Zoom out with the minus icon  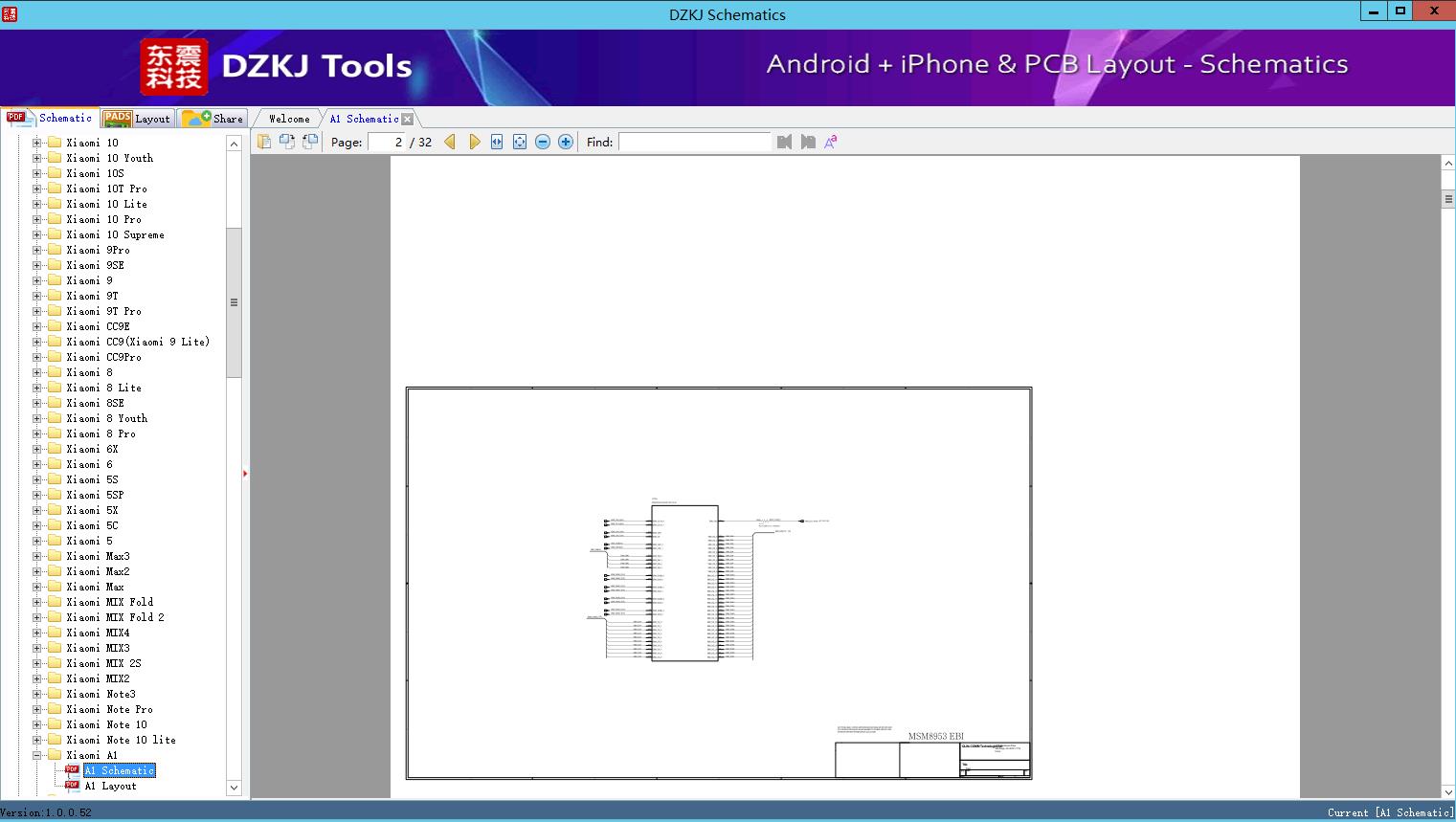coord(543,142)
